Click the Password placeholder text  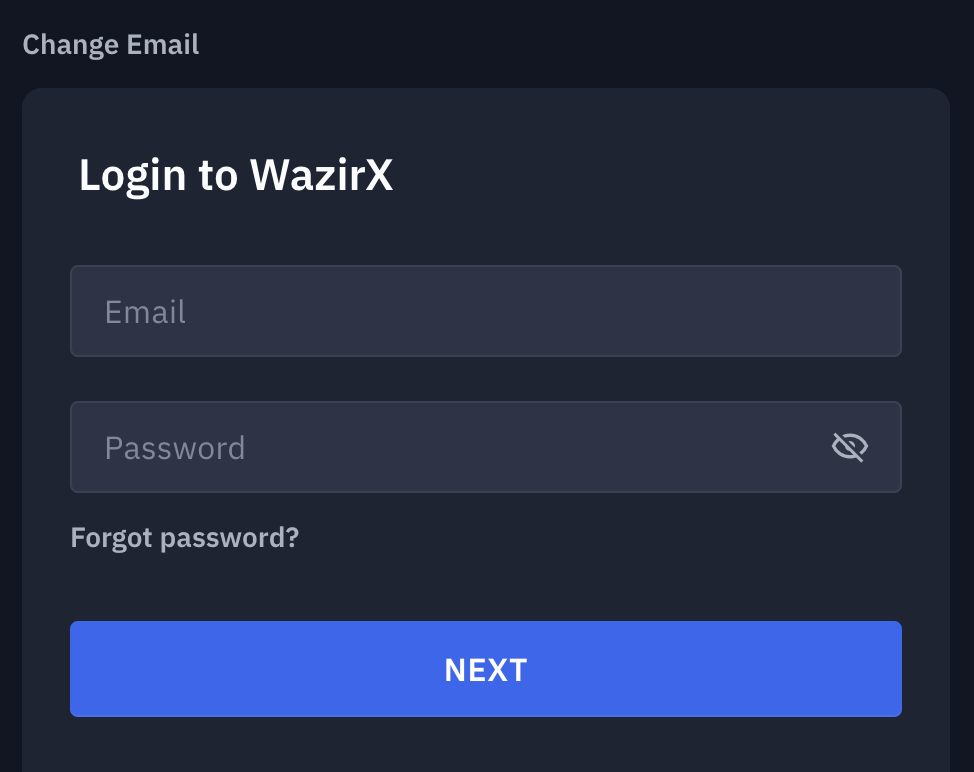(x=175, y=448)
